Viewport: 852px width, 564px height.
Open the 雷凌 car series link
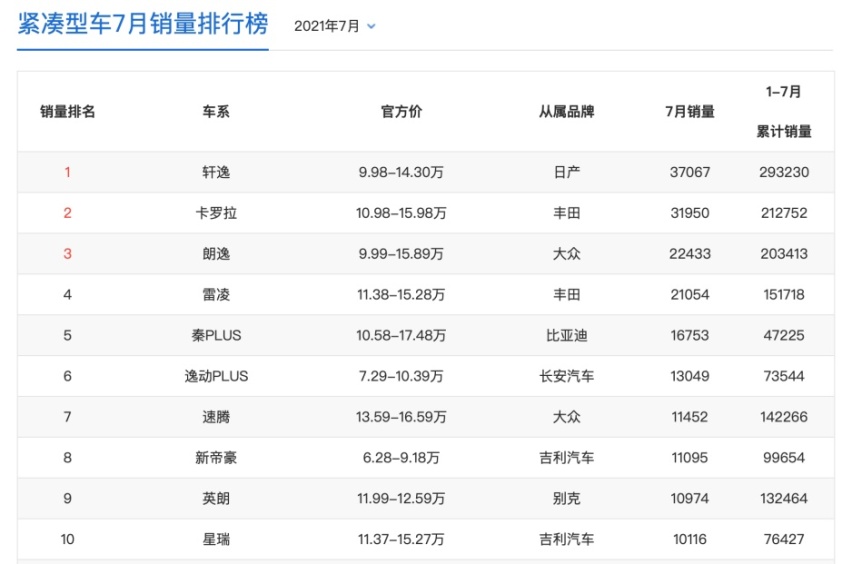tap(216, 294)
